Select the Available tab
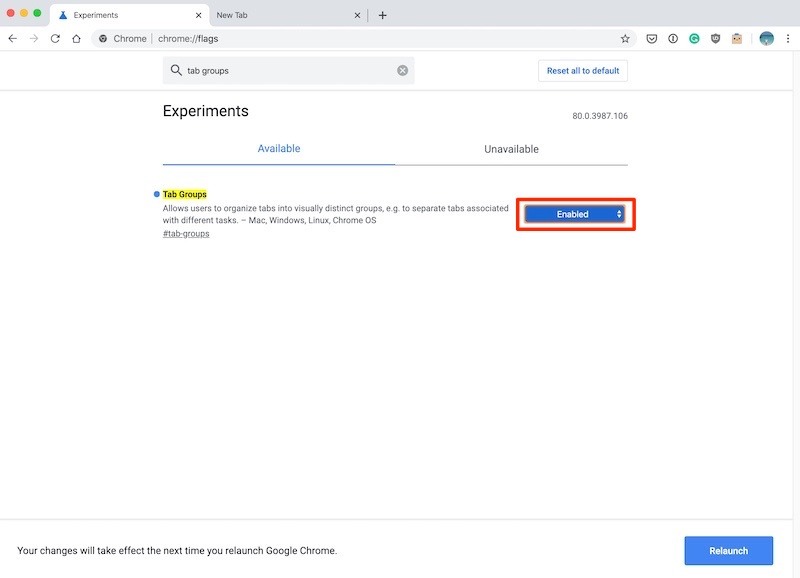 pyautogui.click(x=279, y=149)
